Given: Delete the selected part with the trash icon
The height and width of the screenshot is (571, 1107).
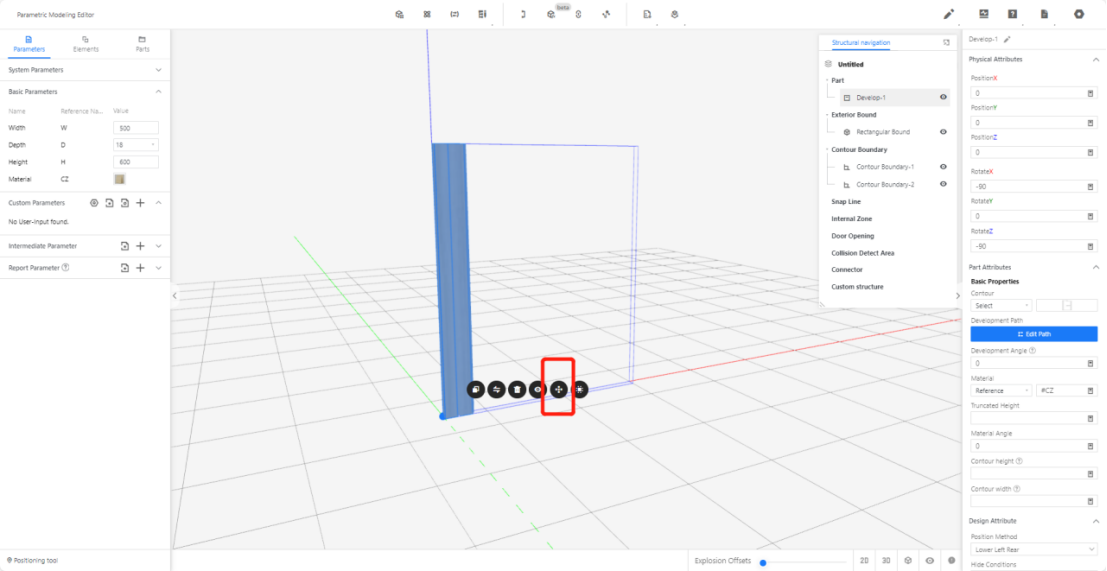Looking at the screenshot, I should click(517, 389).
